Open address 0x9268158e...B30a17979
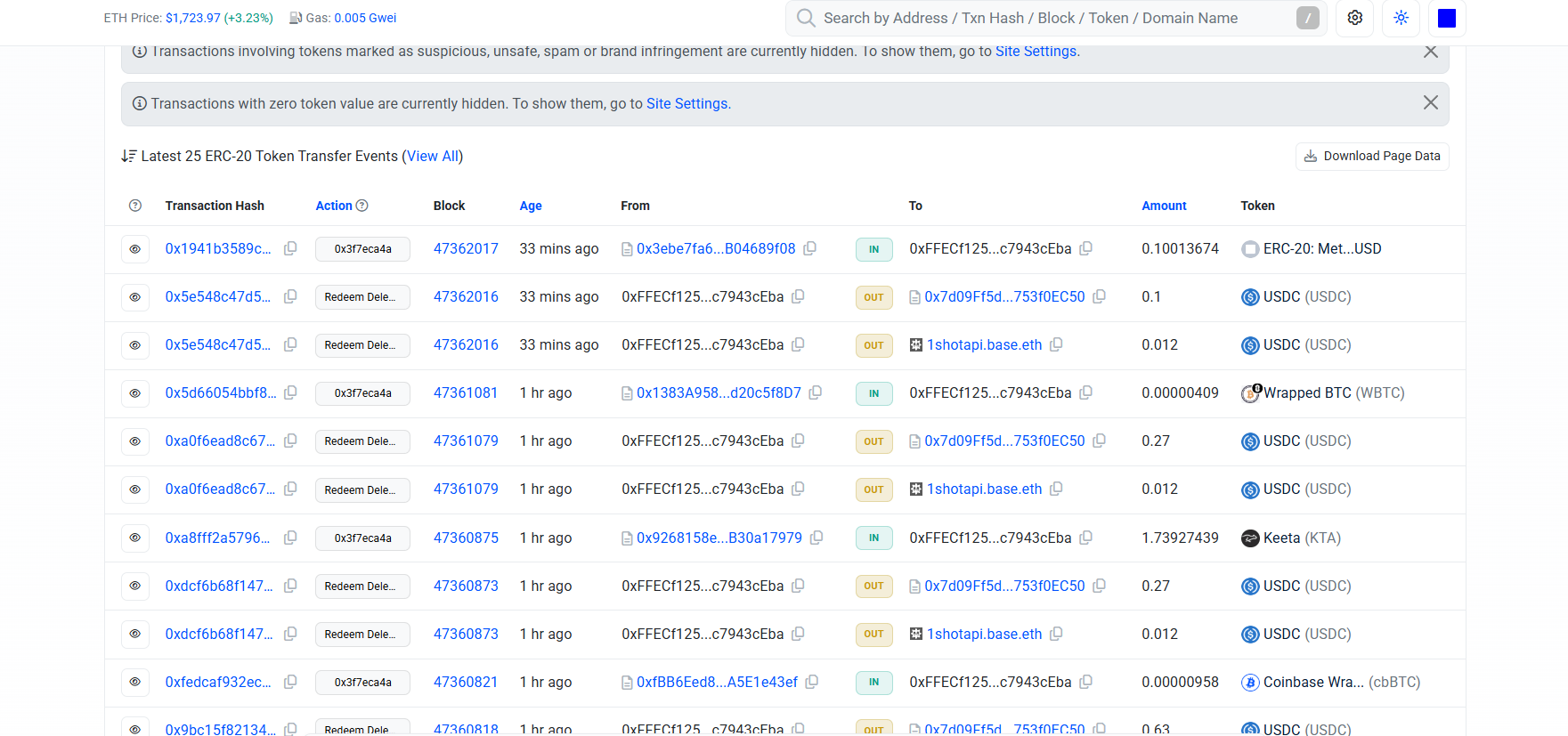 coord(719,538)
